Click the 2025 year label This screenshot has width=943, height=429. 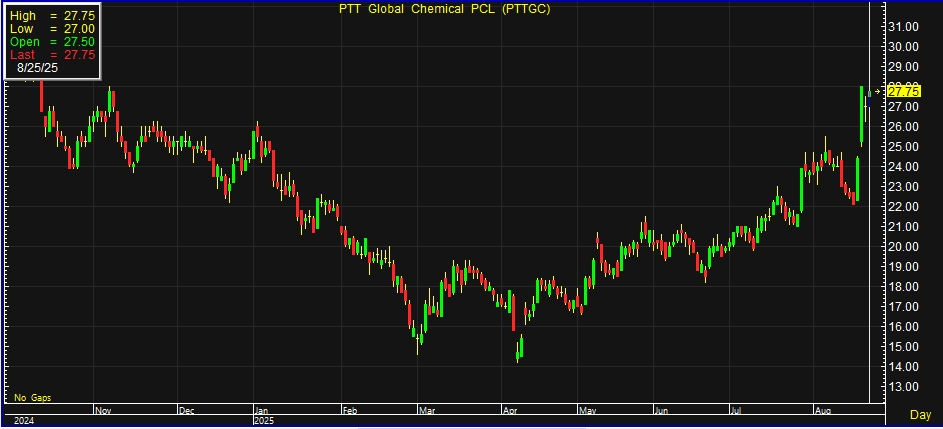click(x=265, y=421)
